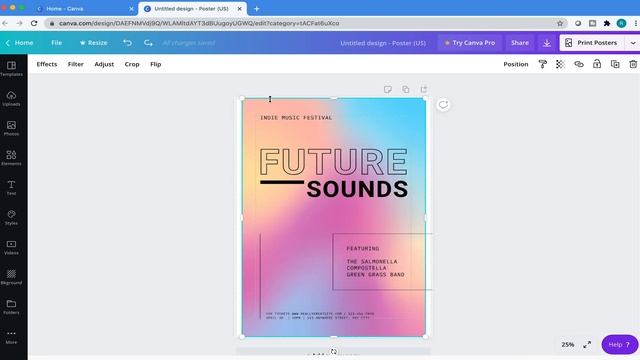Open the File menu
640x360 pixels.
(x=56, y=43)
